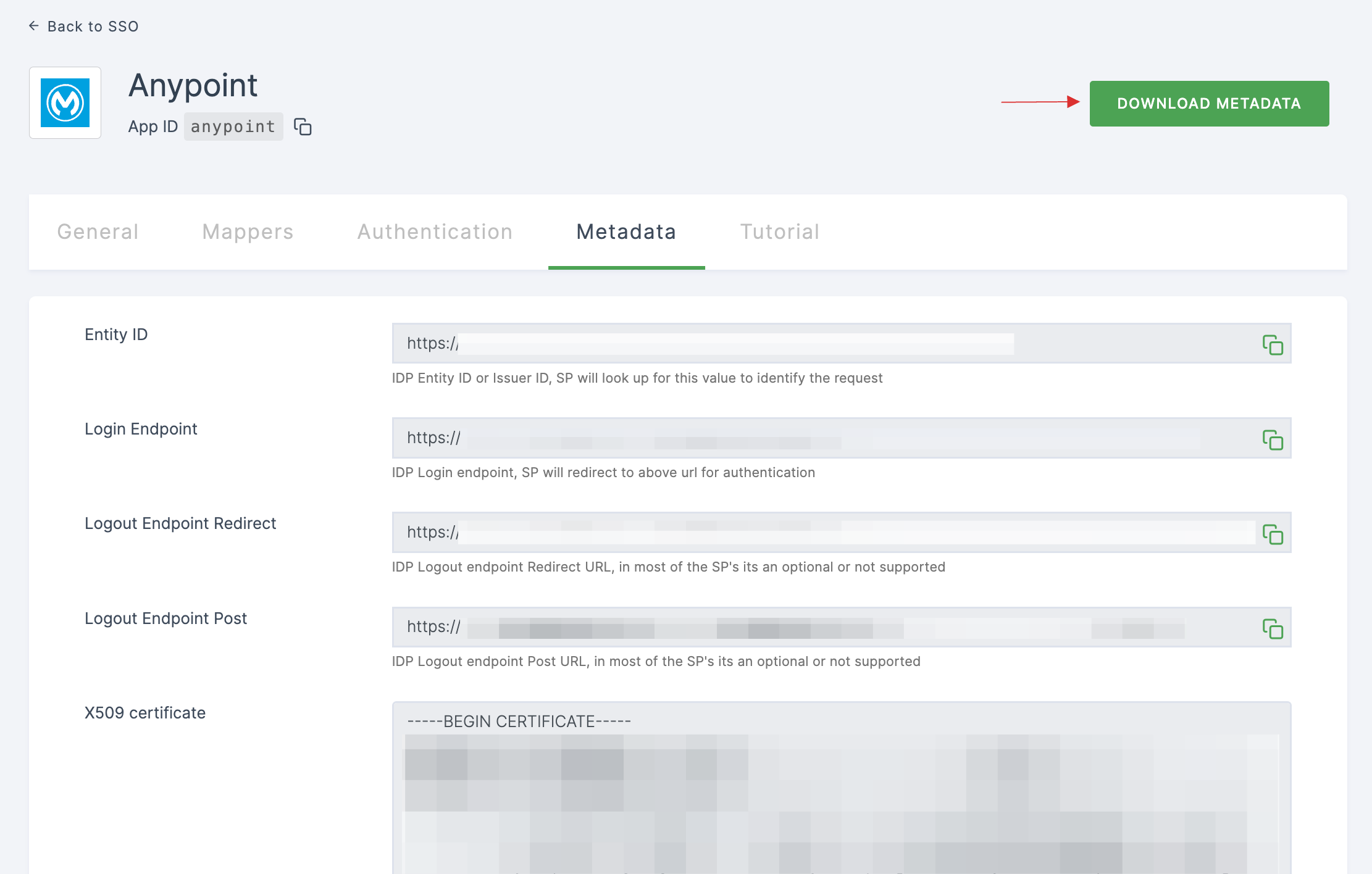
Task: Download the metadata file
Action: point(1209,104)
